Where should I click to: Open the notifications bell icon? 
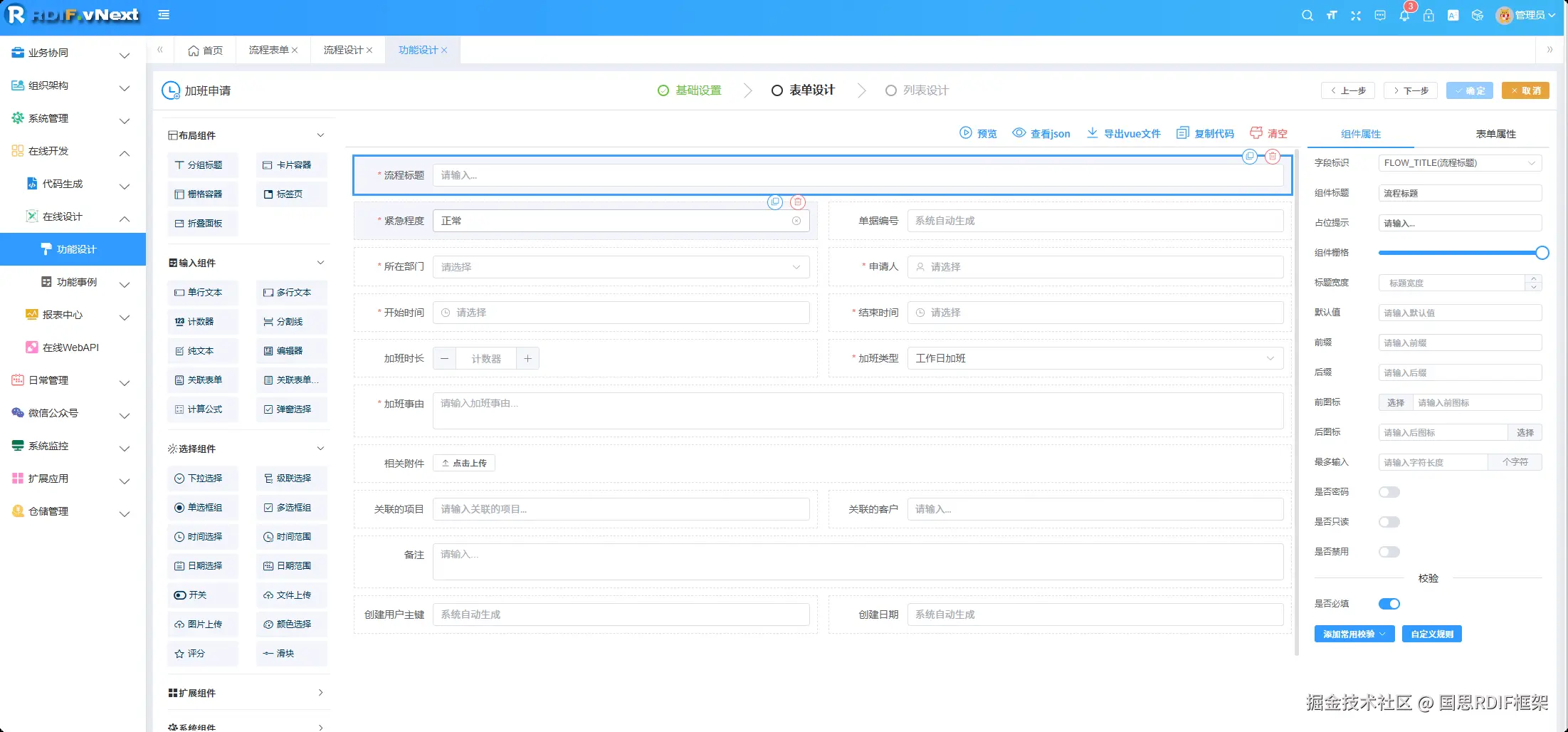coord(1404,15)
